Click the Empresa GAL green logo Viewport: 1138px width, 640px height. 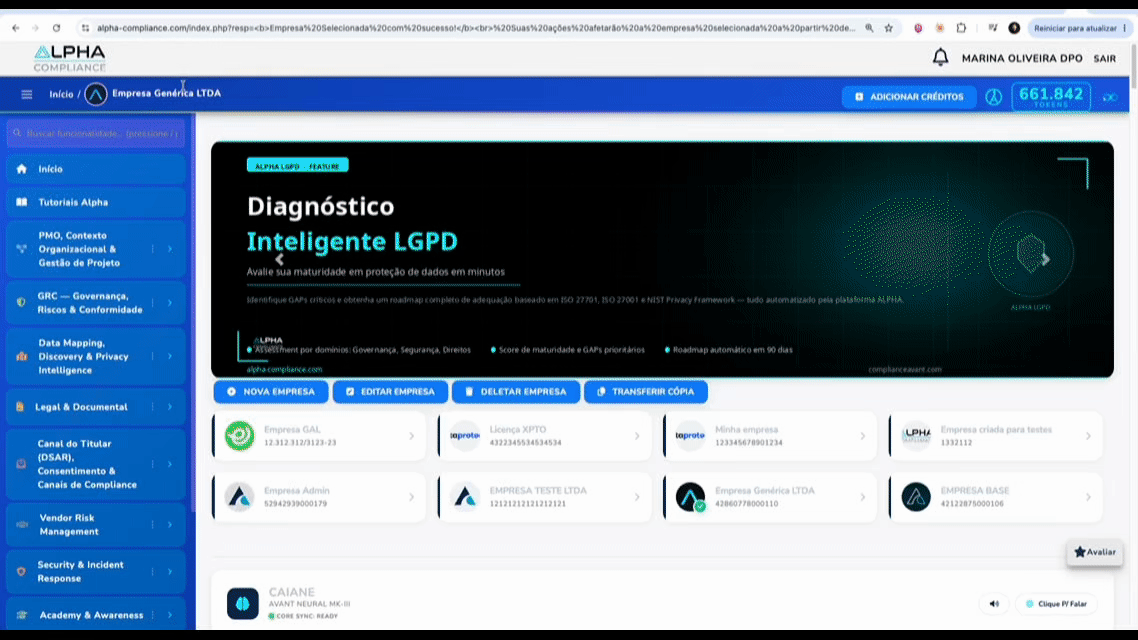pos(240,435)
